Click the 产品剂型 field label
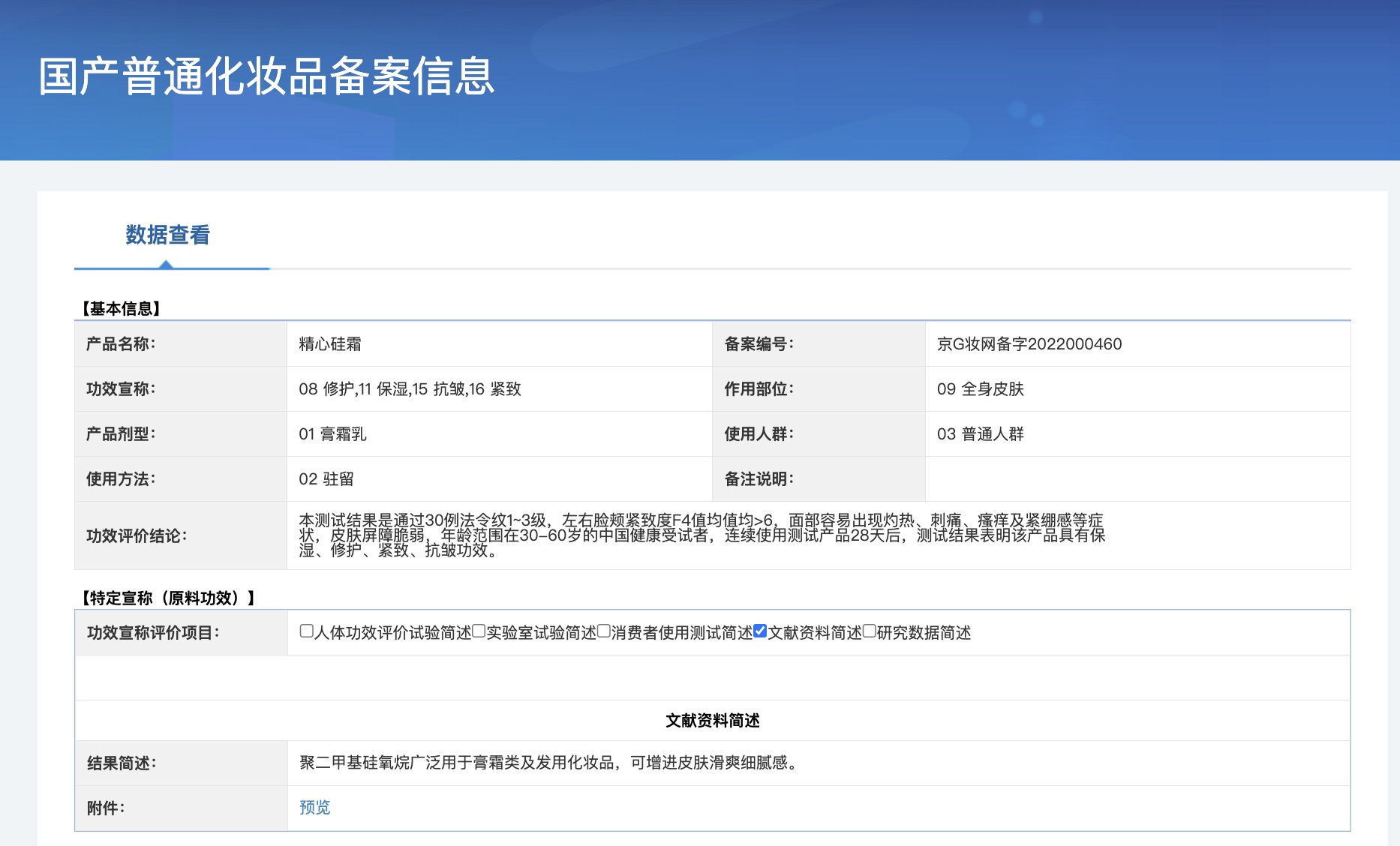The width and height of the screenshot is (1400, 846). tap(121, 434)
